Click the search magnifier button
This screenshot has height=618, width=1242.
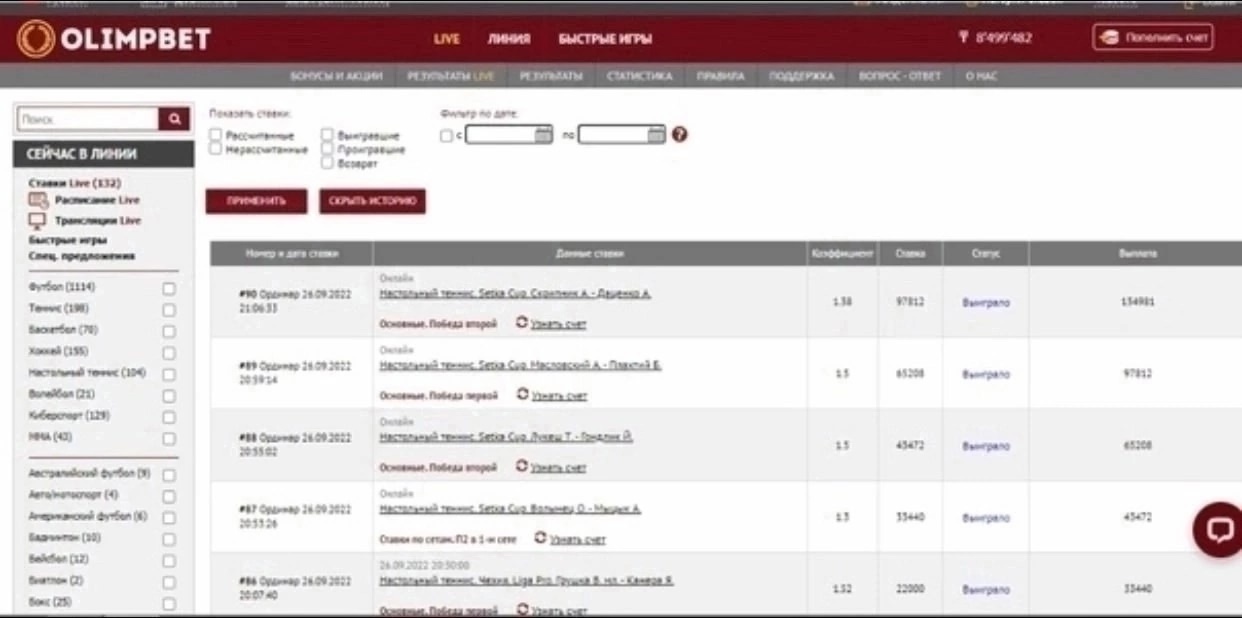(175, 119)
